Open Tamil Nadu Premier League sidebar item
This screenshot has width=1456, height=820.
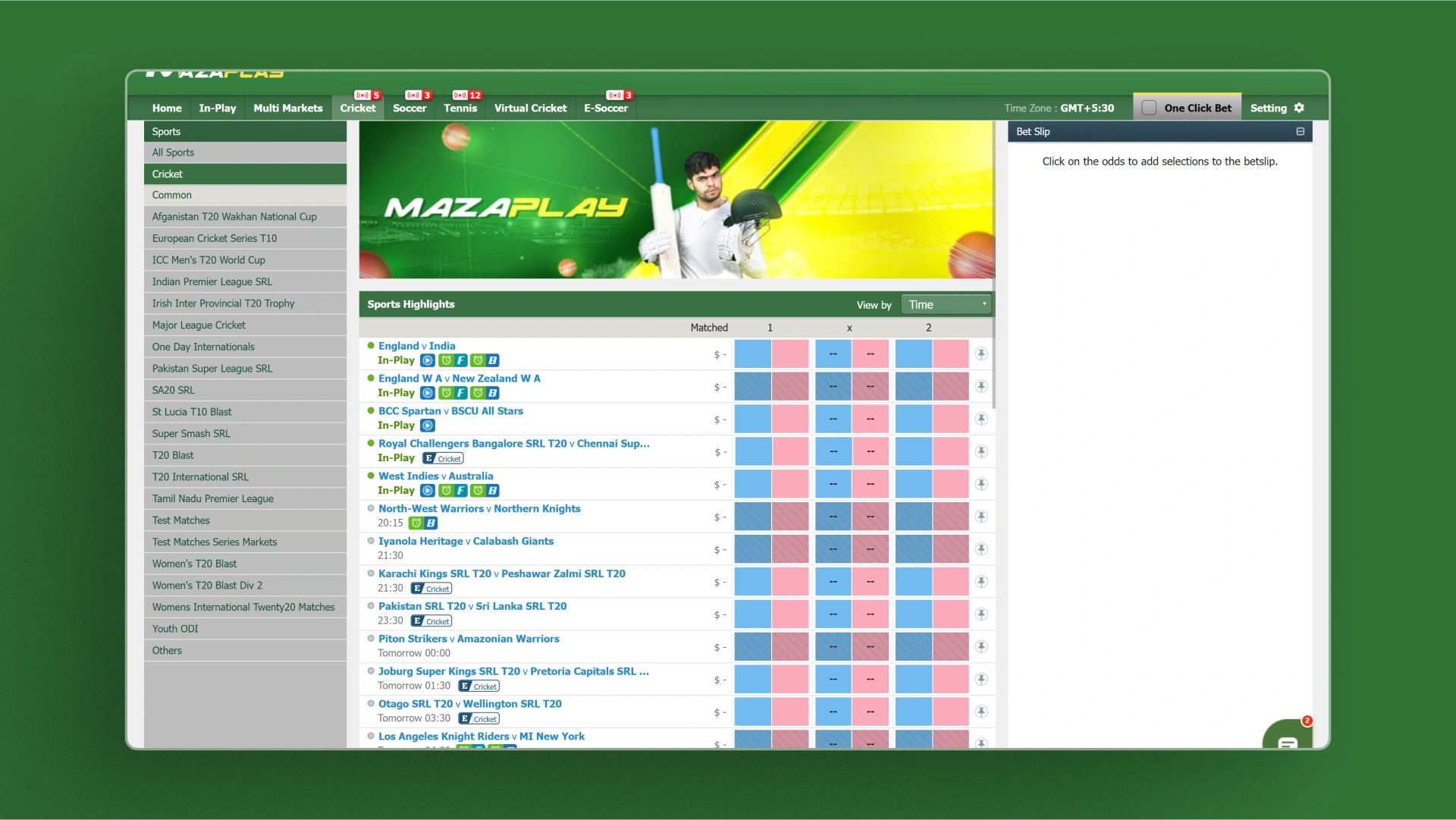(245, 499)
